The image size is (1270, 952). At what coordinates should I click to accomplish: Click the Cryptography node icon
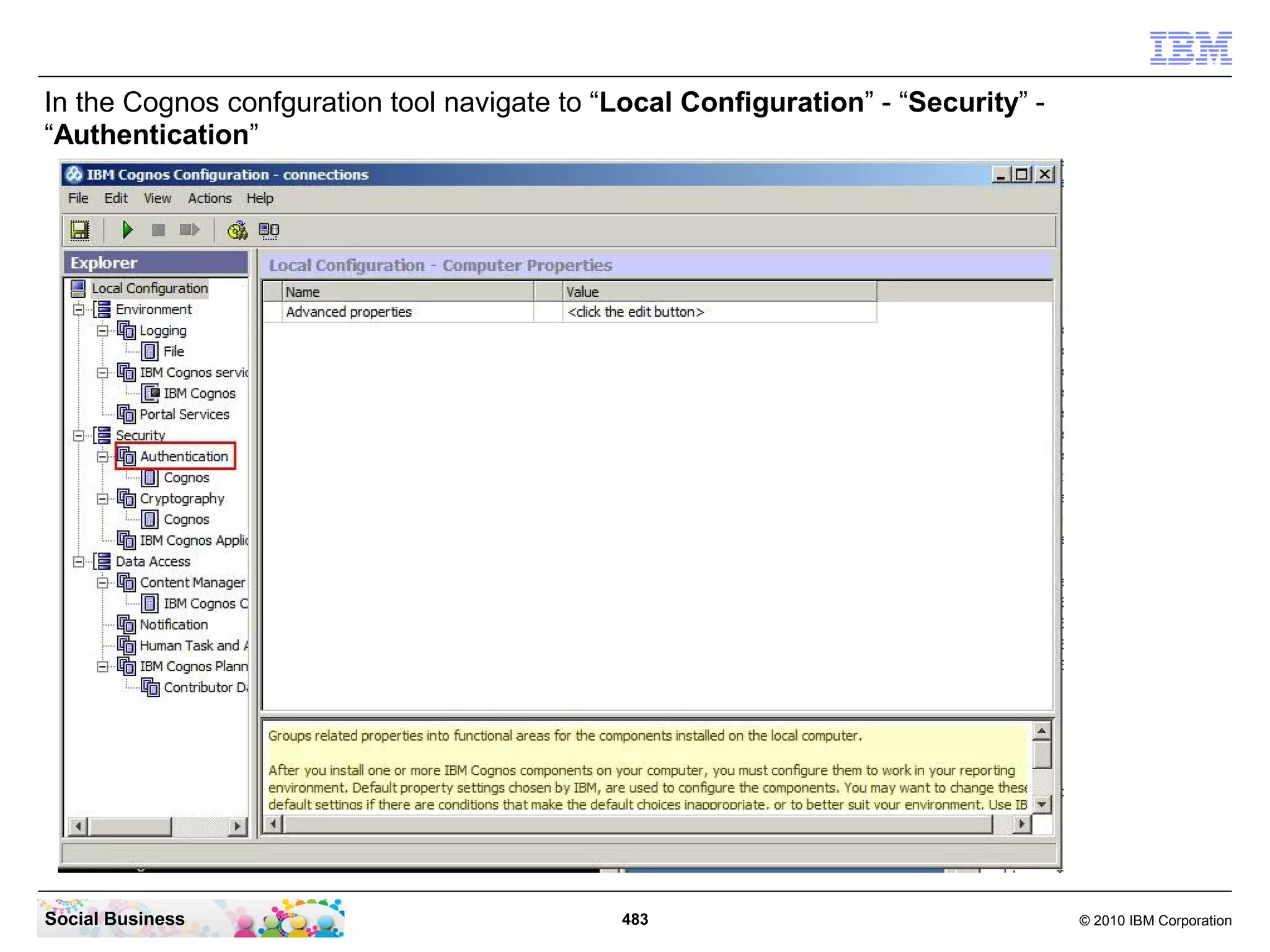127,498
